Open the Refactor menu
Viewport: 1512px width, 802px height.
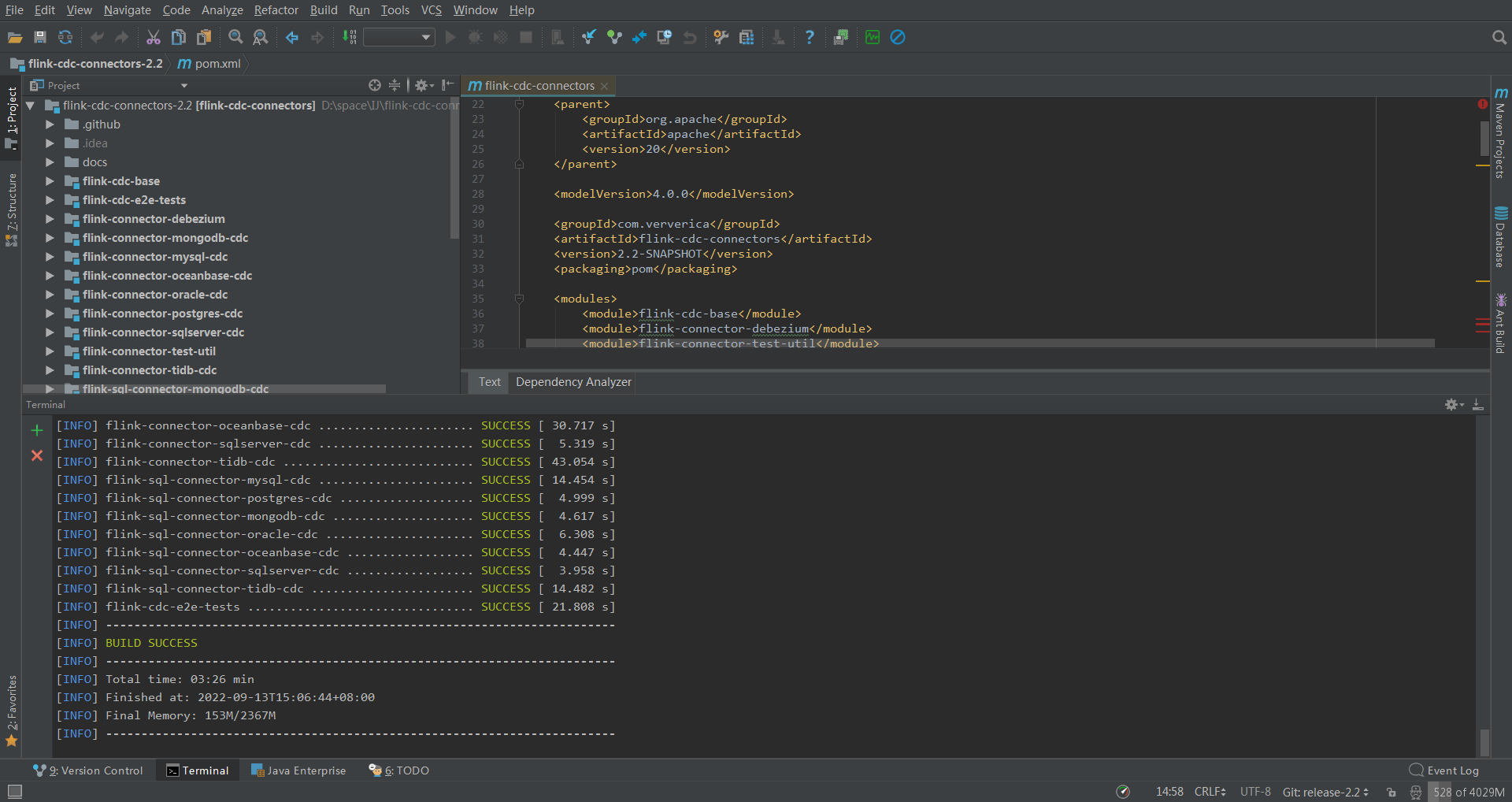(276, 10)
